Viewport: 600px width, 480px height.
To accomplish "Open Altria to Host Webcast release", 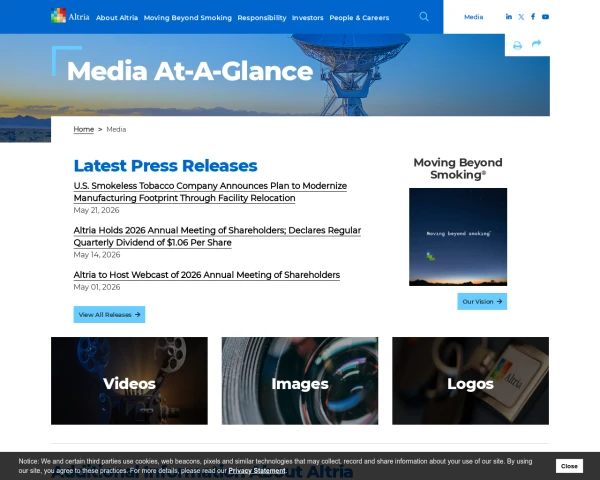I will 207,275.
